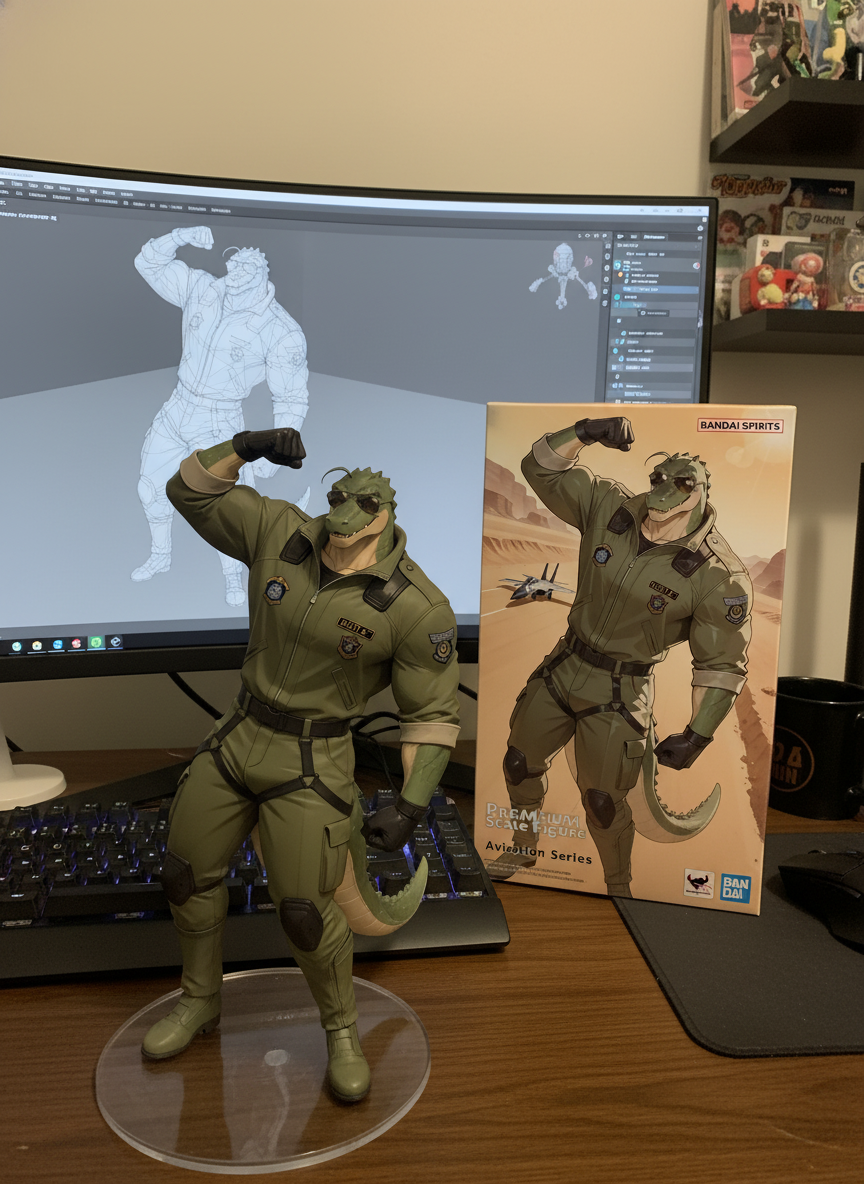Click the small rig preview in the viewport corner
The image size is (864, 1184).
563,274
